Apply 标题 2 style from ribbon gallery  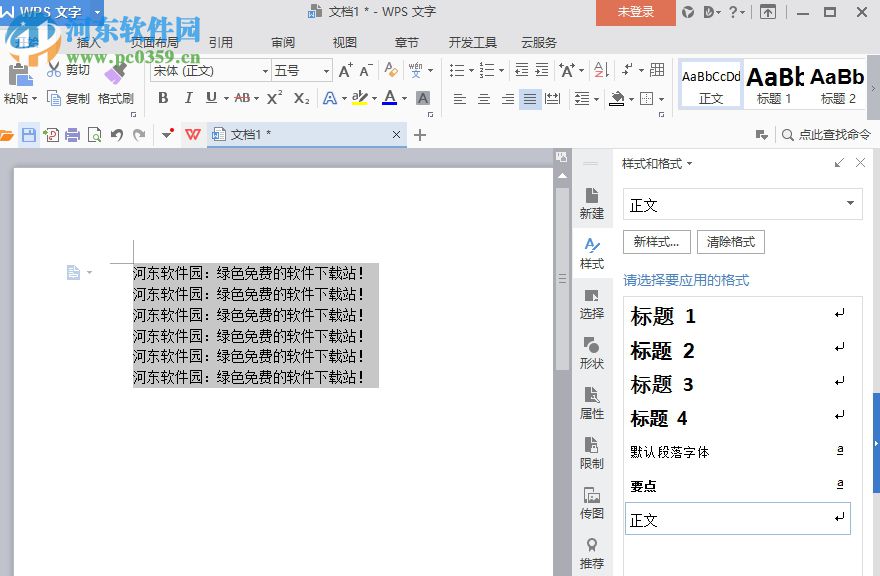(837, 84)
